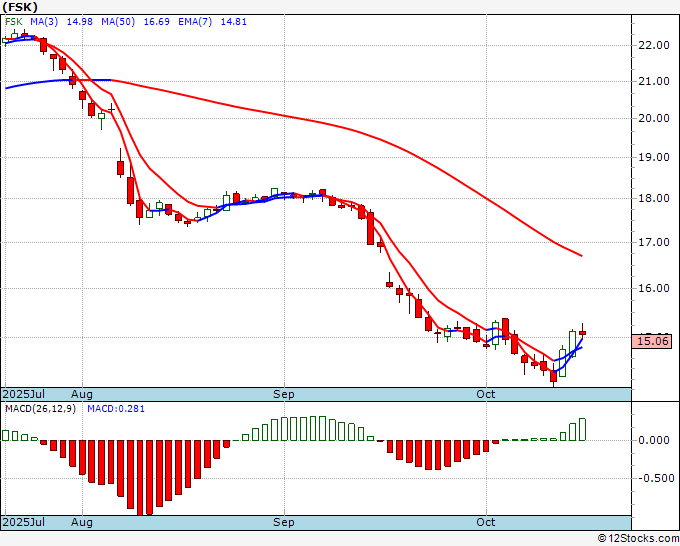
Task: Click the end of the 50-day moving average line
Action: click(582, 256)
